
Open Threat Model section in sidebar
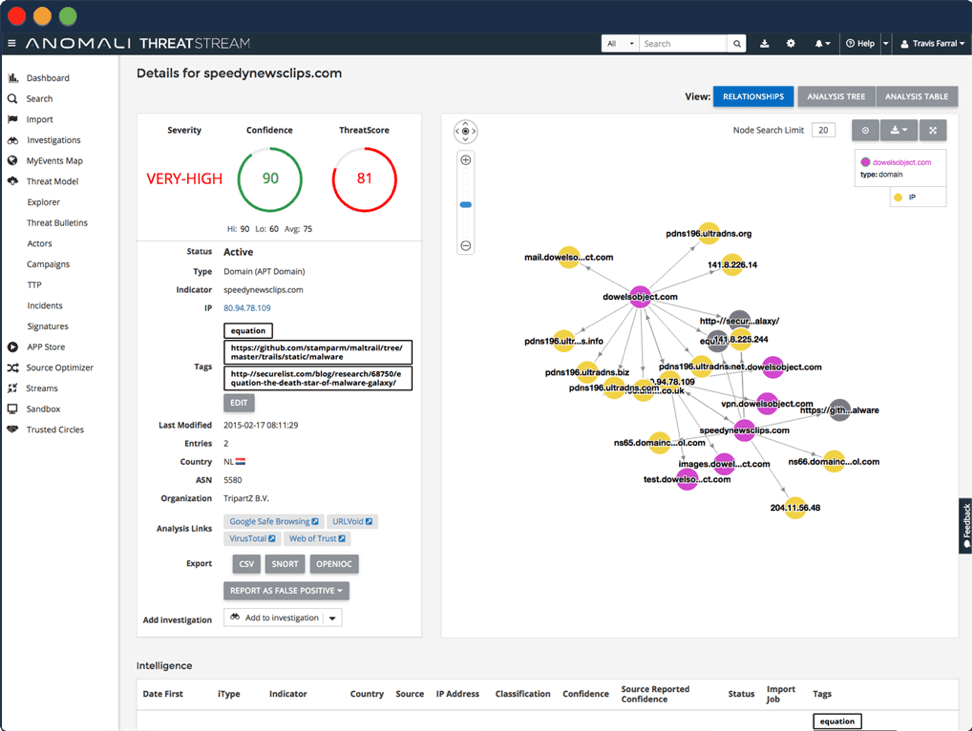coord(52,181)
